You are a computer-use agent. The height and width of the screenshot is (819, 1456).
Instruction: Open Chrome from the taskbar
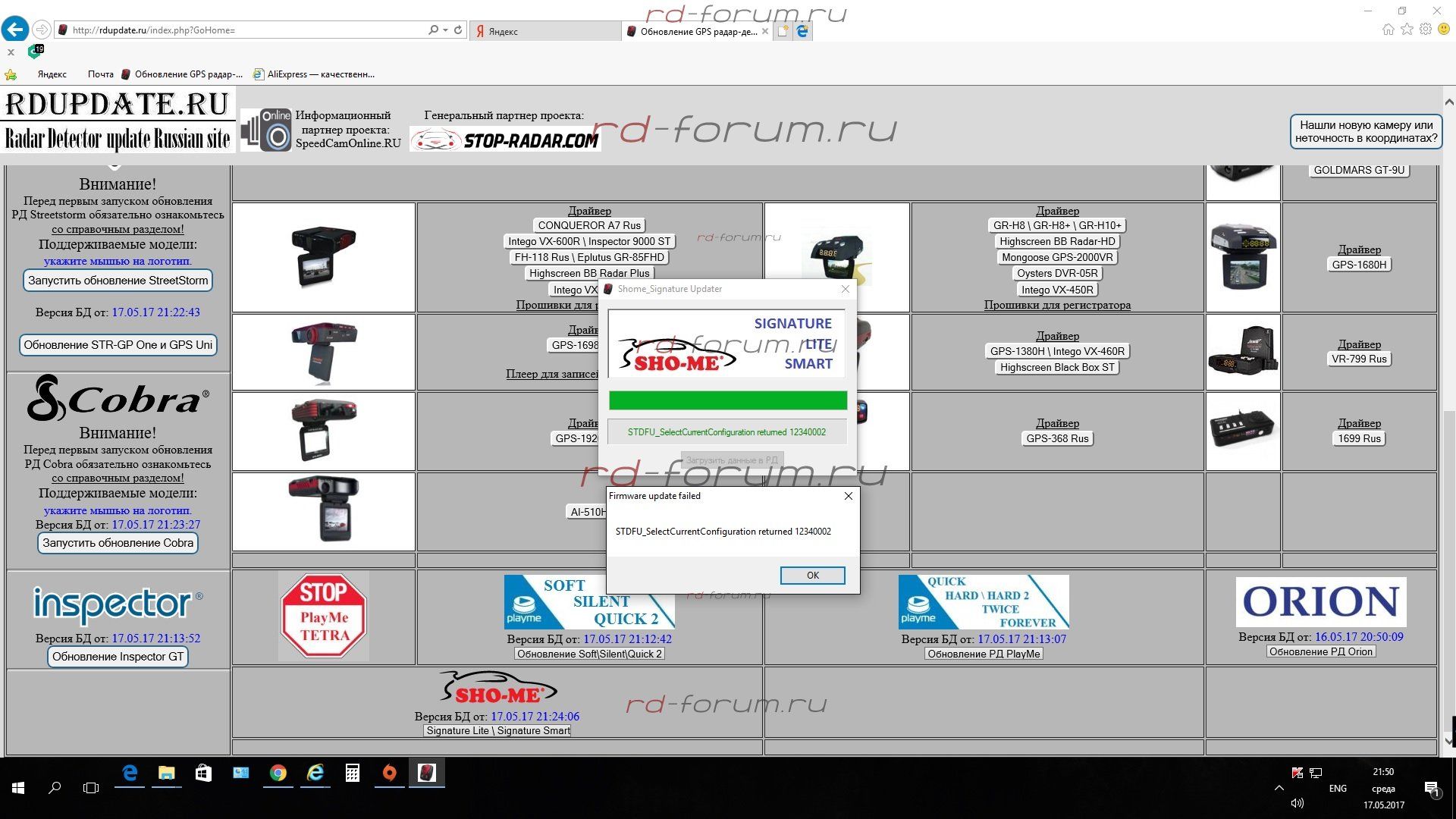coord(278,773)
